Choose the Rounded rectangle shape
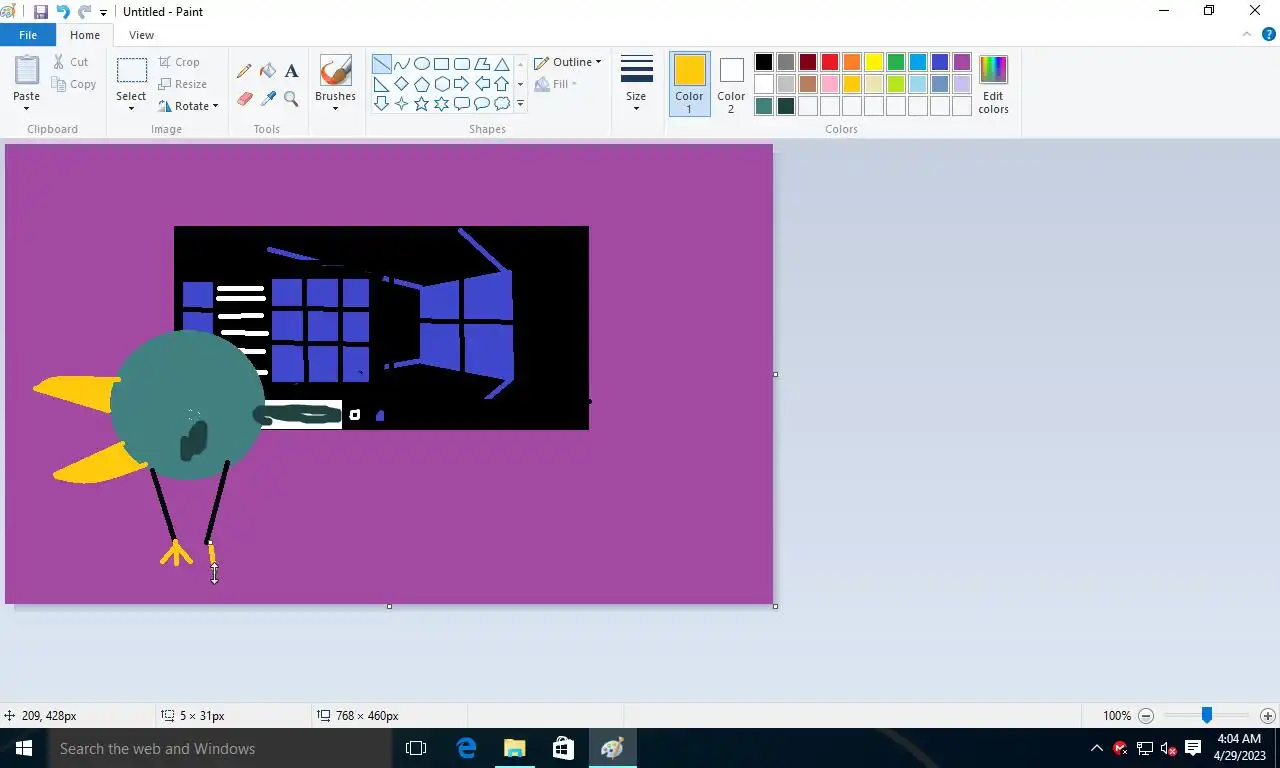Viewport: 1280px width, 768px height. coord(462,64)
